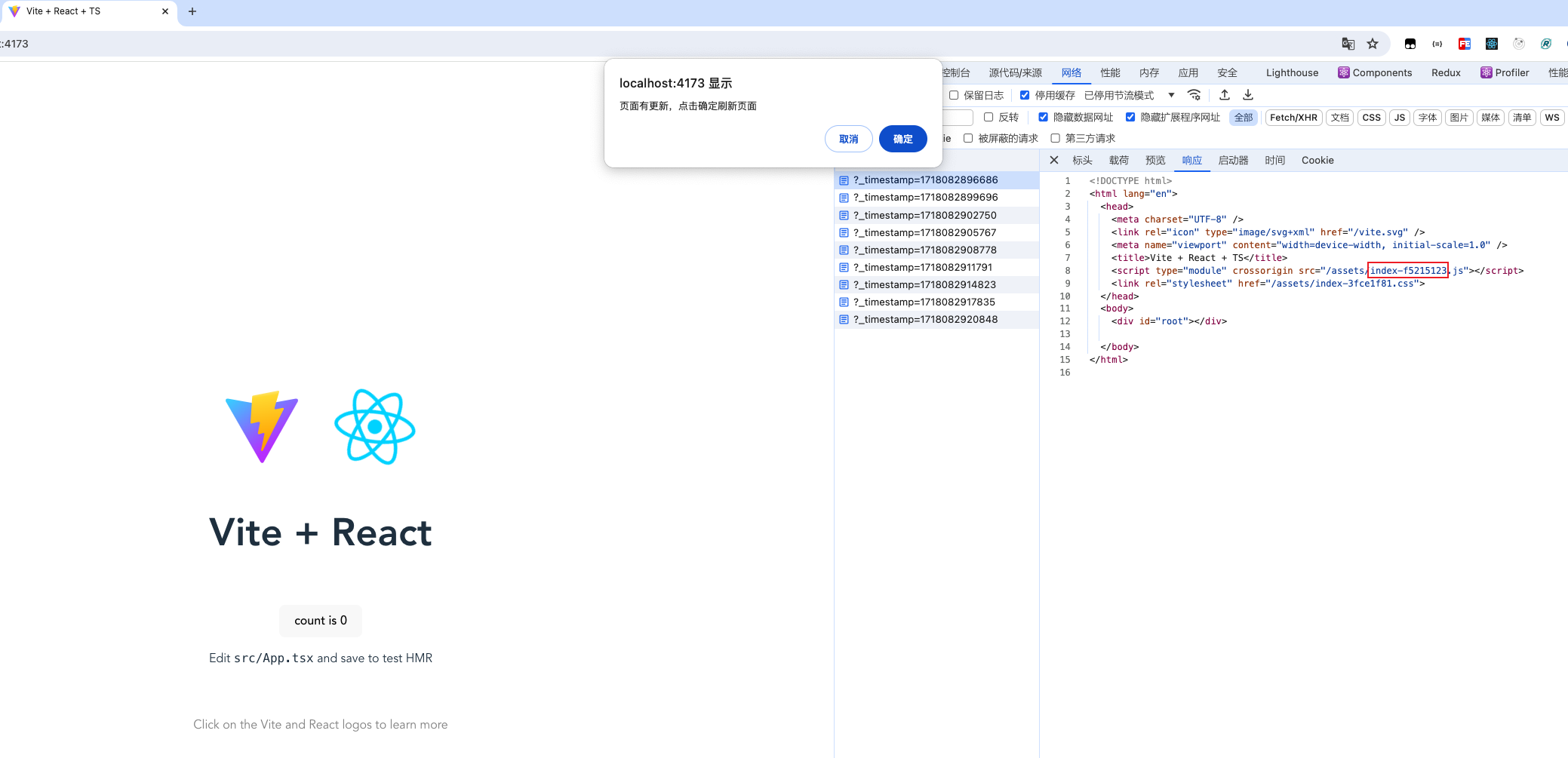Filter requests by WS

tap(1551, 117)
